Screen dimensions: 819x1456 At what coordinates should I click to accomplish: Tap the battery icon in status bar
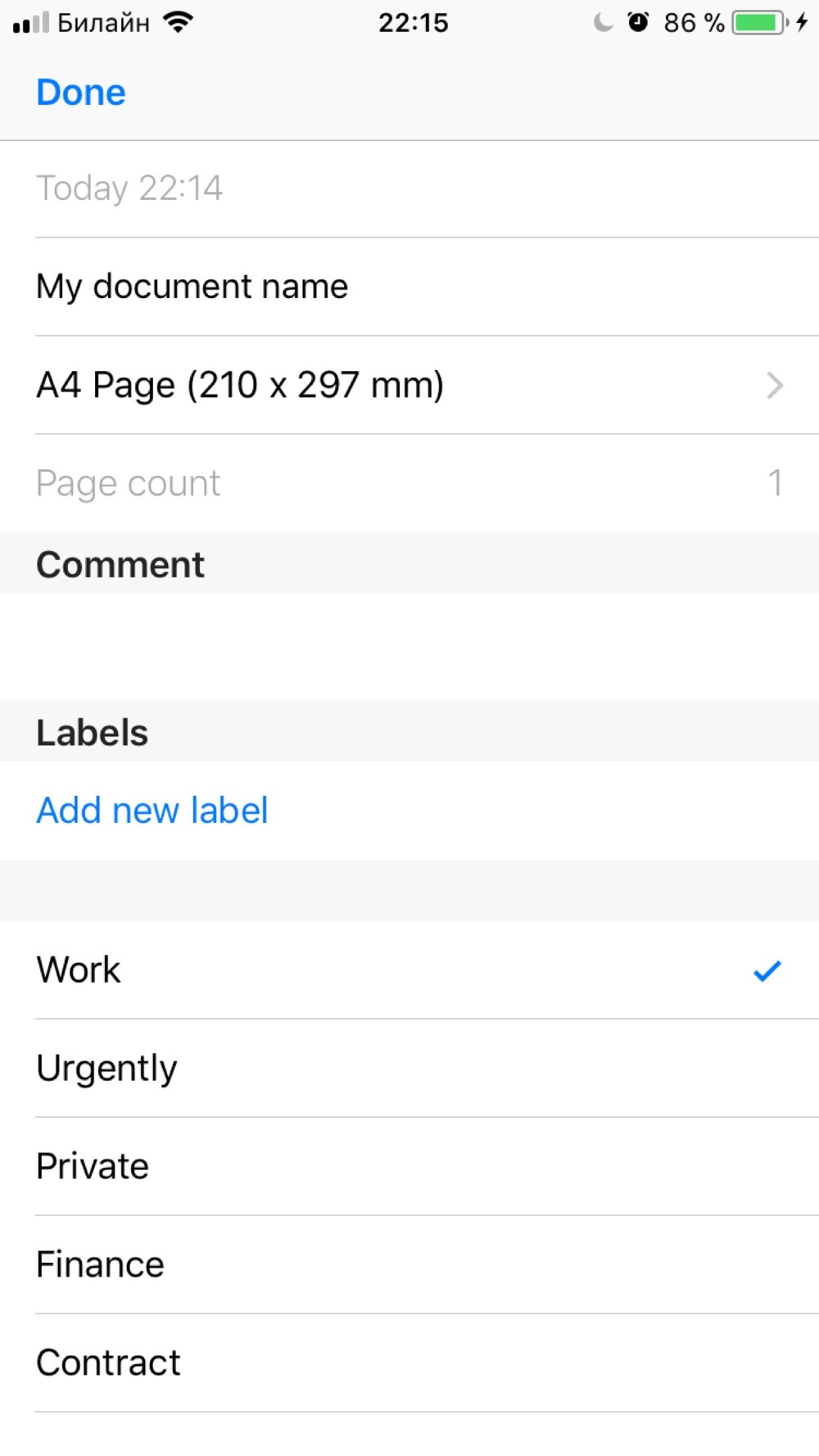point(758,22)
